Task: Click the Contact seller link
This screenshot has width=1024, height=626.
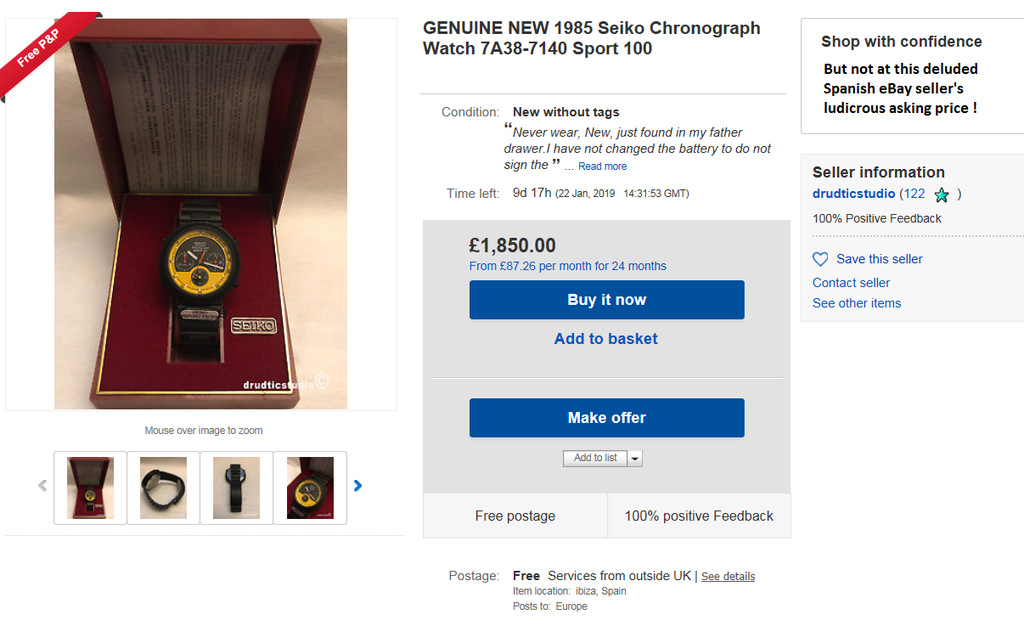Action: point(851,283)
